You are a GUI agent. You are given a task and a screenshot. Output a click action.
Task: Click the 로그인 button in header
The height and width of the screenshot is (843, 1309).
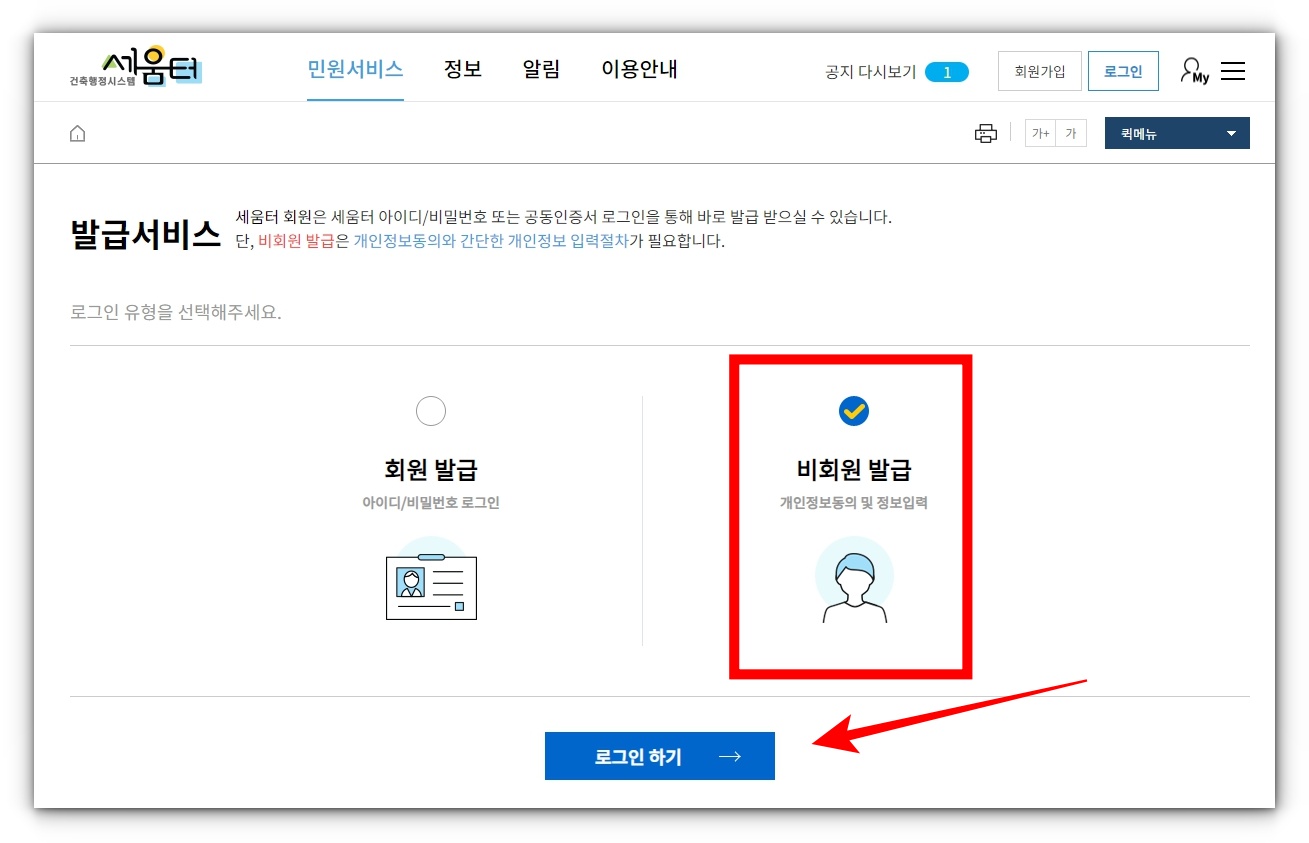pos(1123,70)
